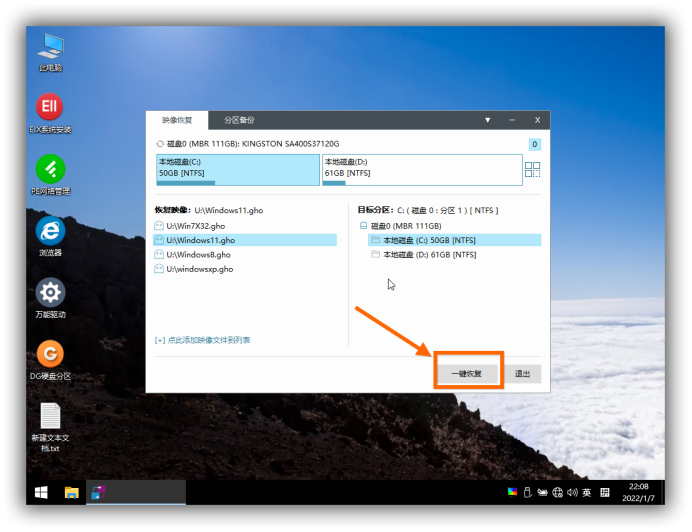The width and height of the screenshot is (692, 532).
Task: Click the grid view icon beside disk partitions
Action: pos(535,169)
